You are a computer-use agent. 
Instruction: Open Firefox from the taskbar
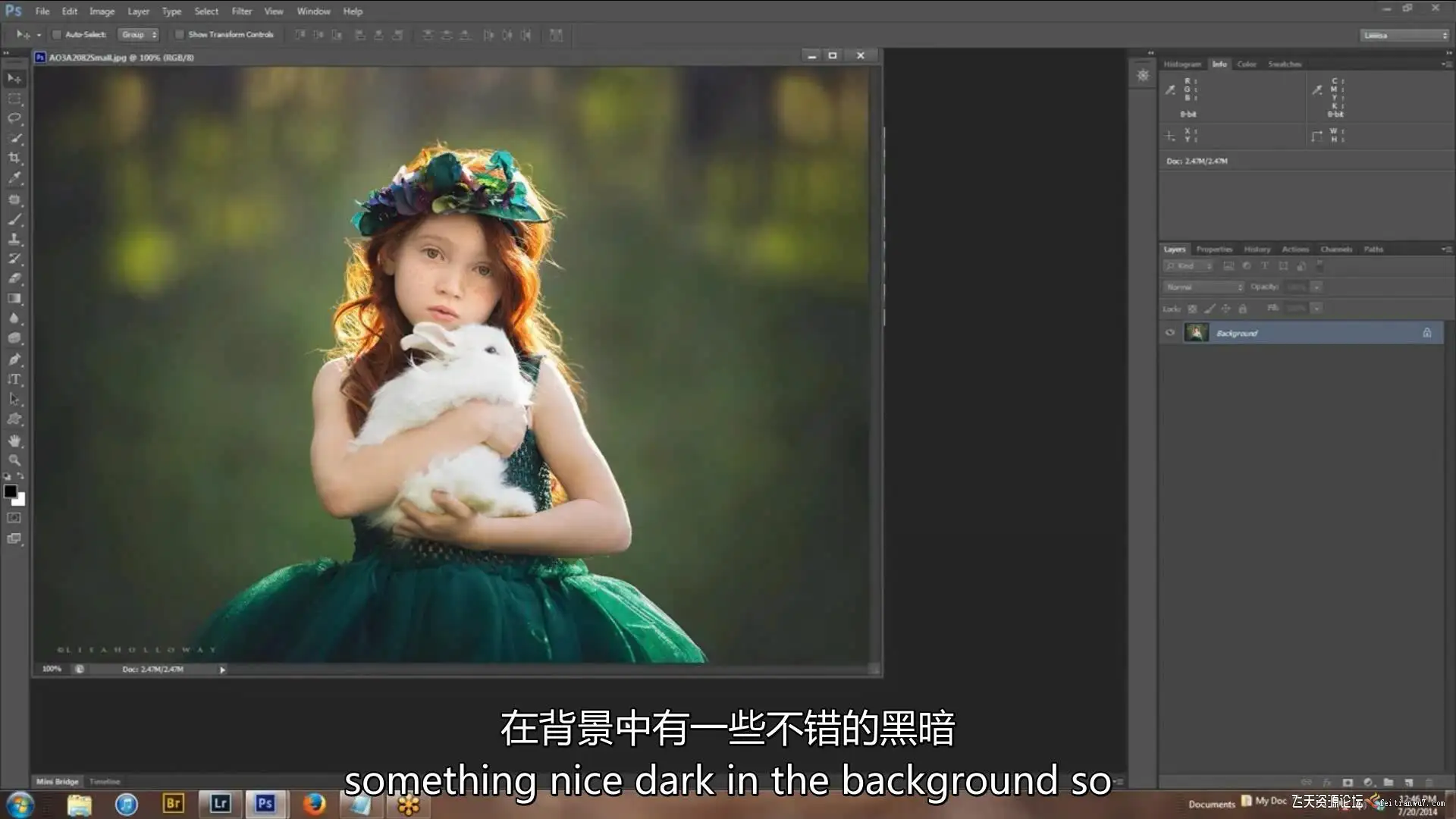click(x=313, y=804)
